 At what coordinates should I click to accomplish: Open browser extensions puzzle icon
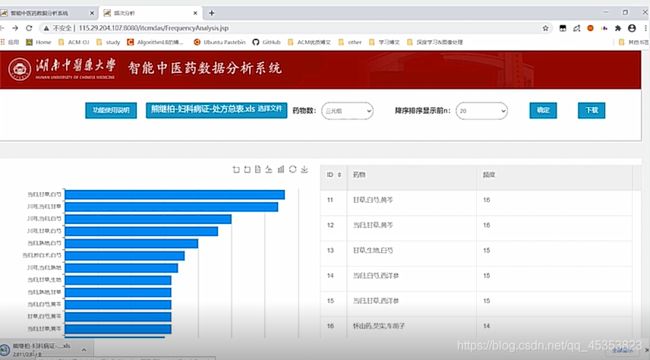(x=618, y=28)
